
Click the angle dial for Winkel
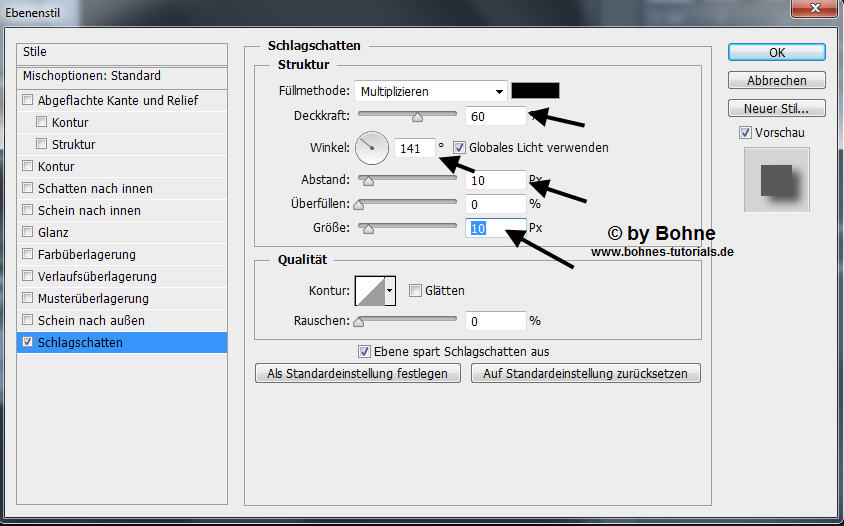(x=371, y=148)
